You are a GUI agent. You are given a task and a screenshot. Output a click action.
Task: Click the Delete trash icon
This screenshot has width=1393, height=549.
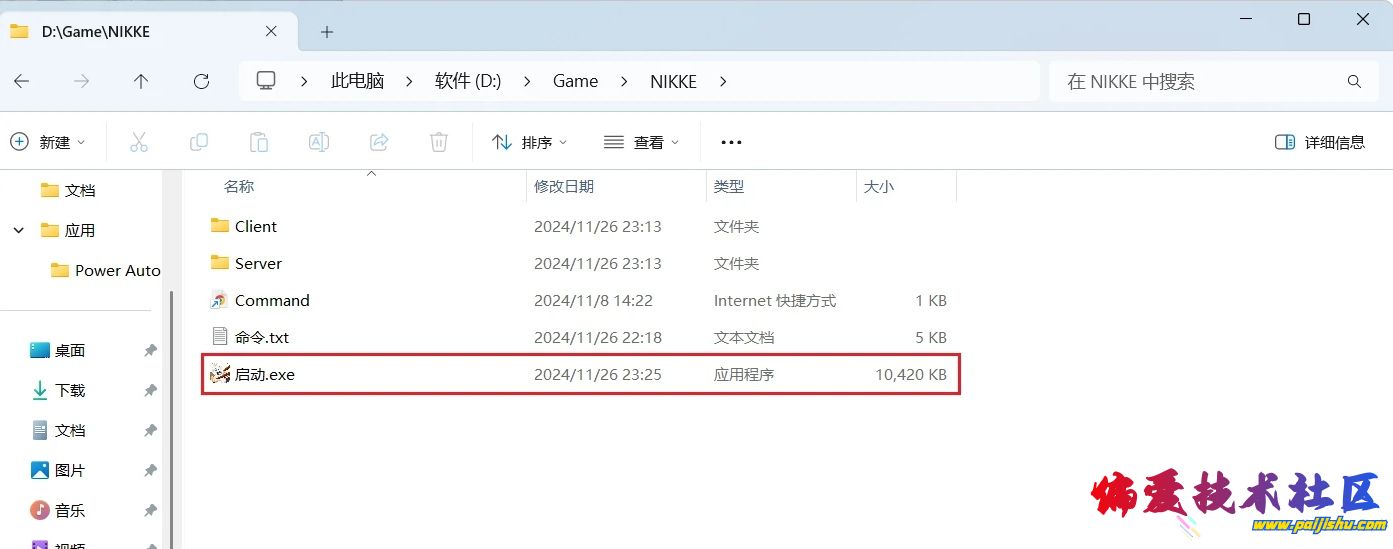coord(439,142)
